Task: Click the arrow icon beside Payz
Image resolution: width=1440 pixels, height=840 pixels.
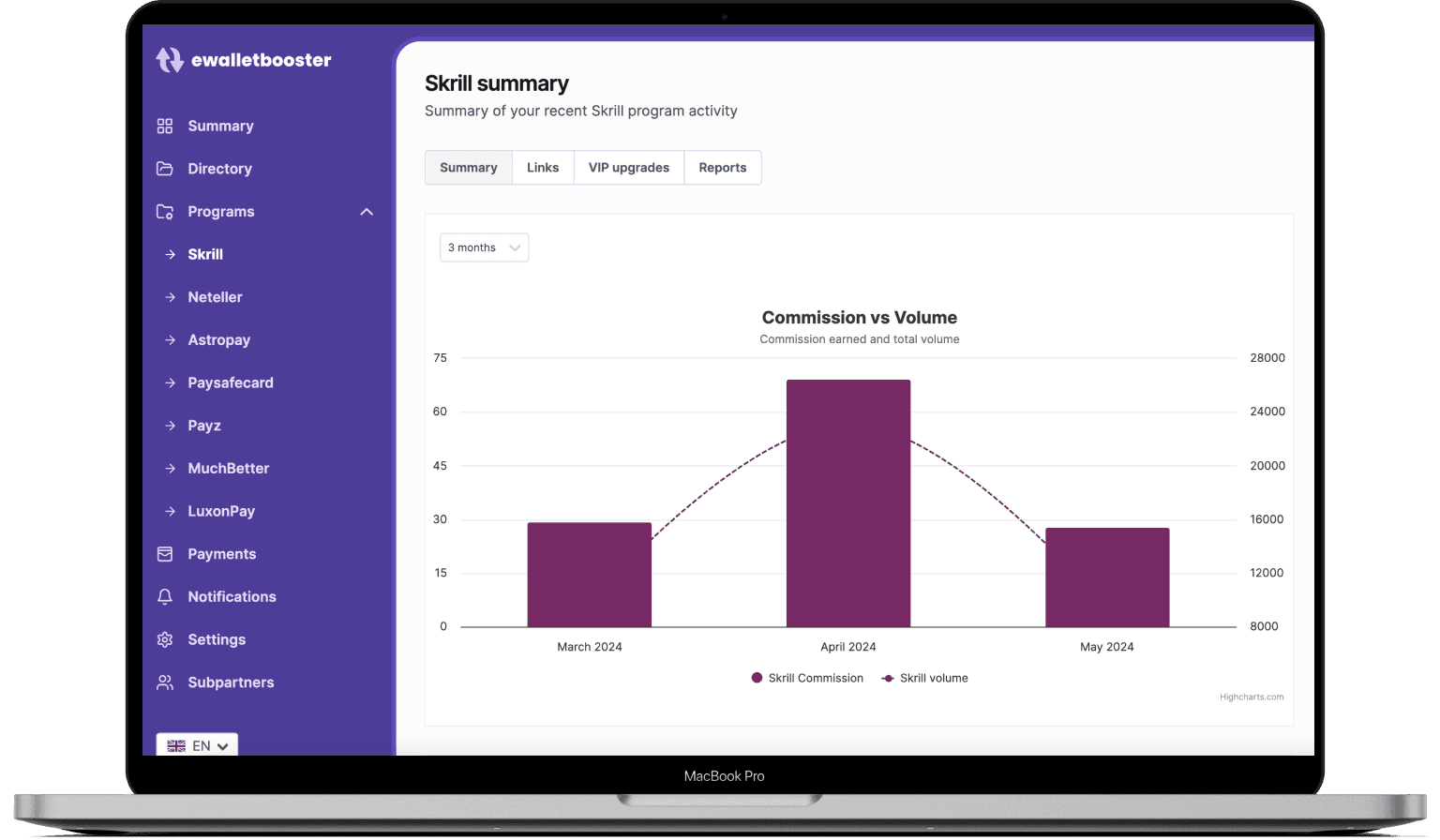Action: coord(171,426)
